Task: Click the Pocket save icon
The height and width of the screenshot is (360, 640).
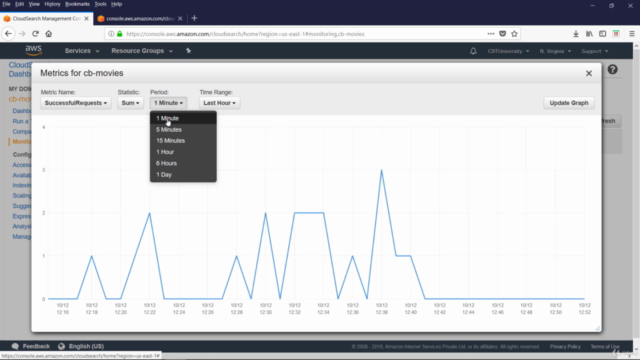Action: coord(502,34)
